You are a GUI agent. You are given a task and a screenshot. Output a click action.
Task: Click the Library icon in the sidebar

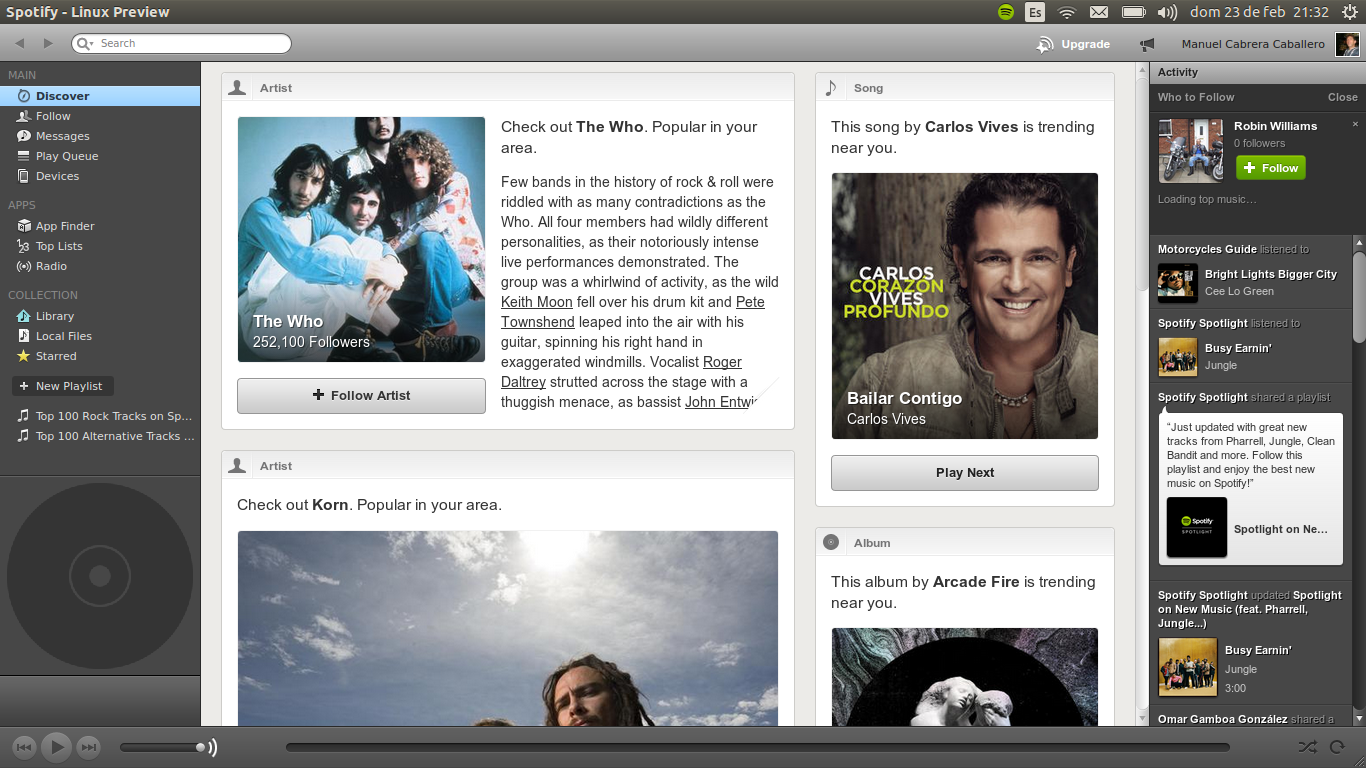(x=24, y=316)
